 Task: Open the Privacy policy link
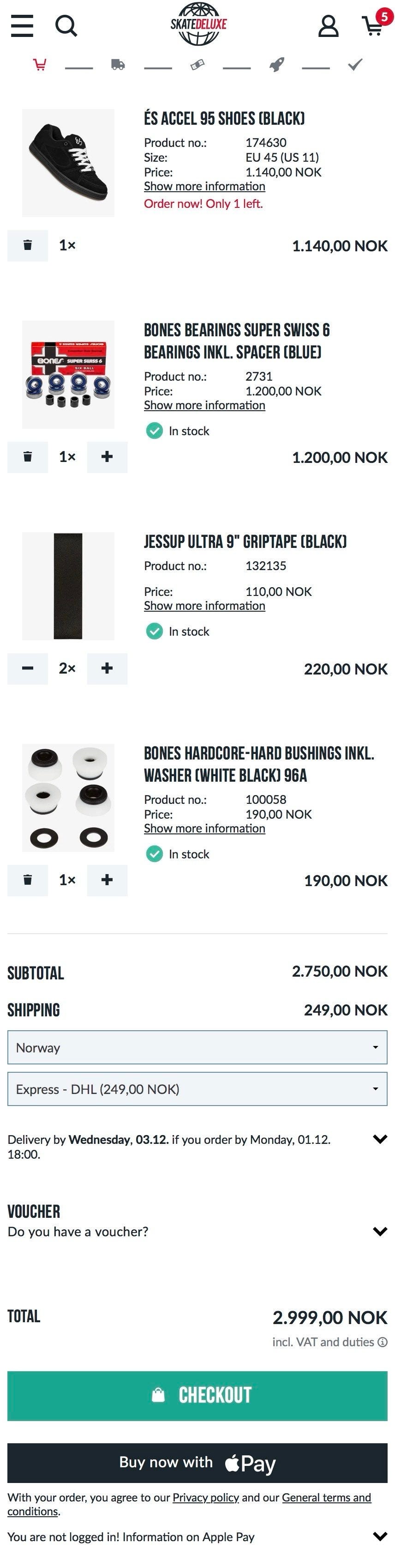[205, 1497]
